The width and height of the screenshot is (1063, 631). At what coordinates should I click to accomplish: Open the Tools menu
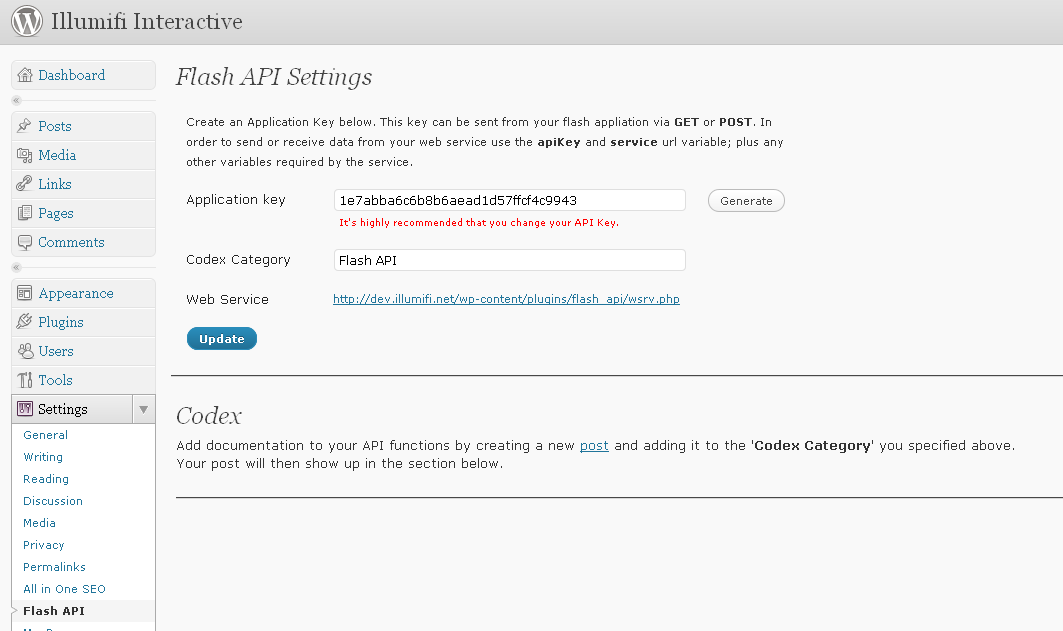click(55, 380)
